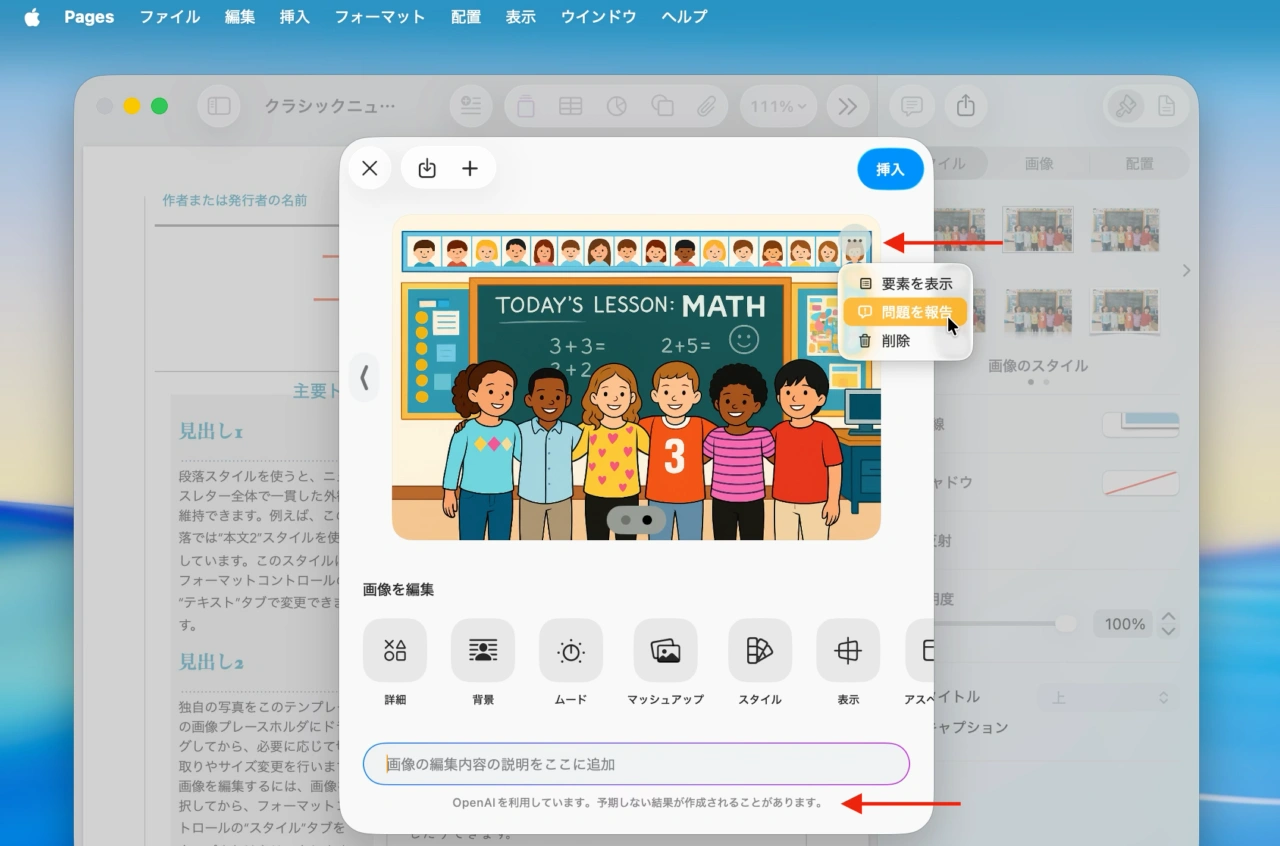
Task: Close the image editing dialog
Action: 370,168
